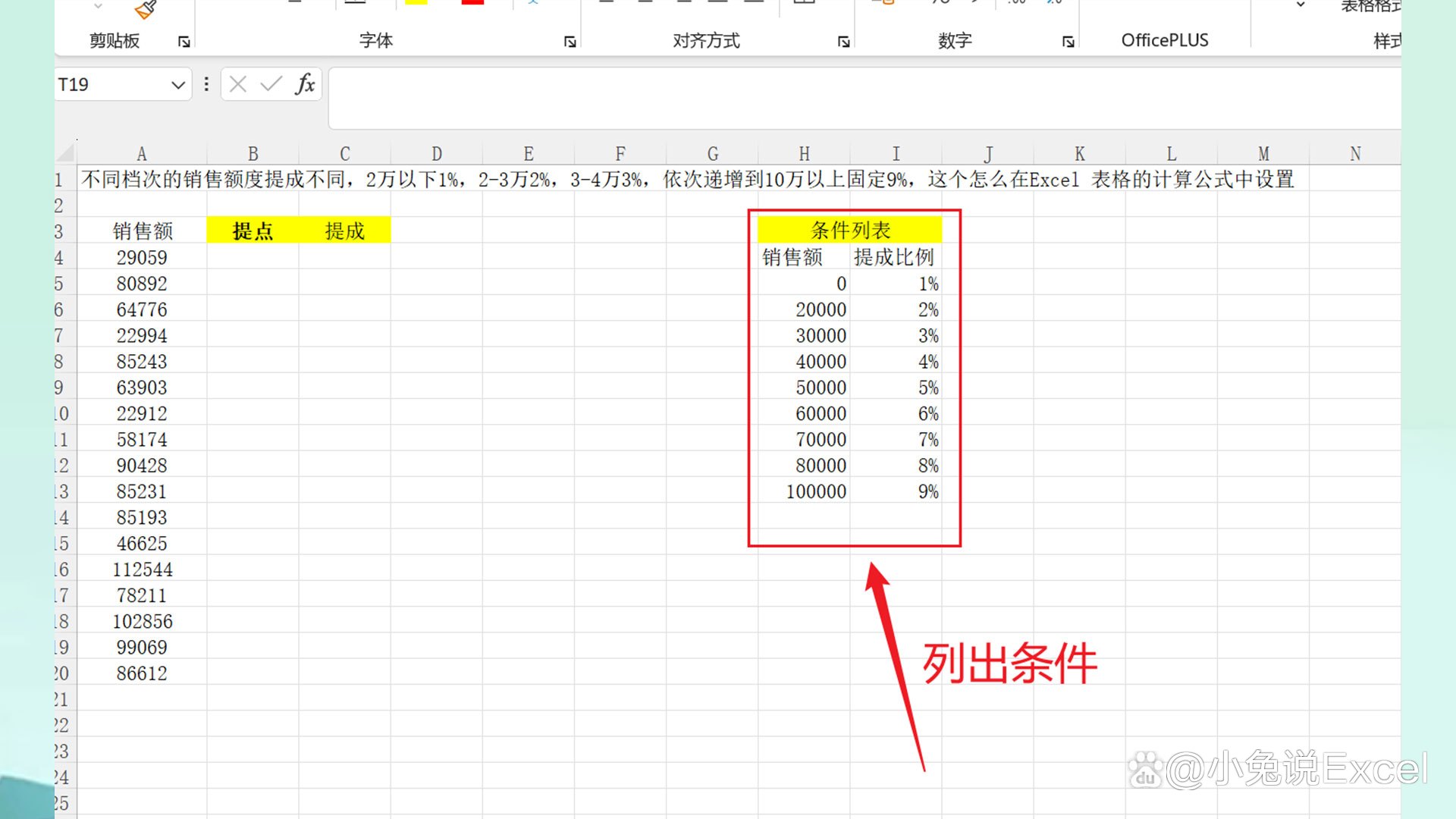The width and height of the screenshot is (1456, 819).
Task: Select the 销售额 cell in column H
Action: coord(804,258)
